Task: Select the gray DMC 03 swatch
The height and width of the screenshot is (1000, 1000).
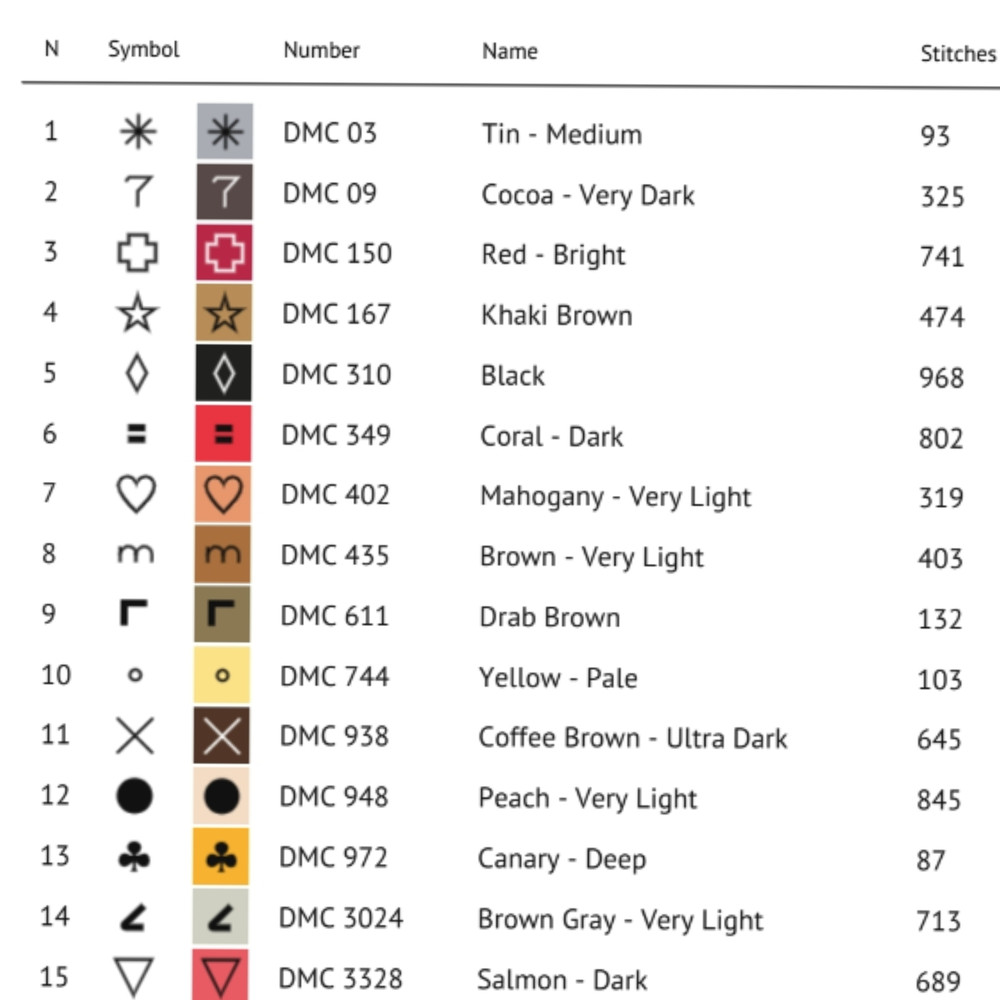Action: click(x=224, y=132)
